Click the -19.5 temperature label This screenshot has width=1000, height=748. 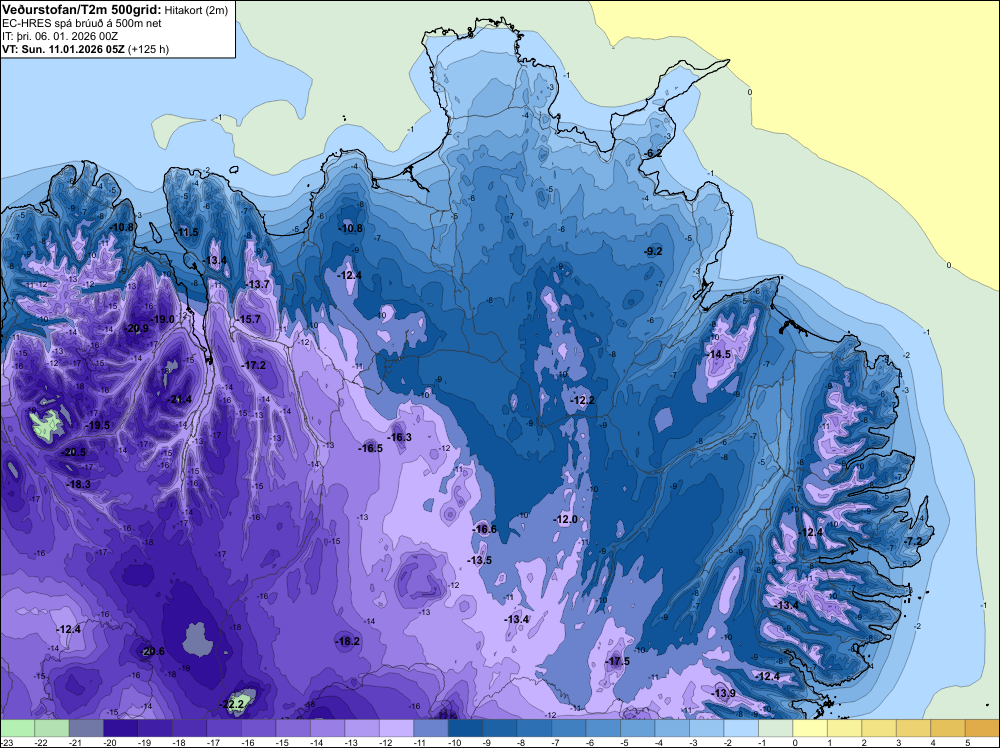coord(98,425)
